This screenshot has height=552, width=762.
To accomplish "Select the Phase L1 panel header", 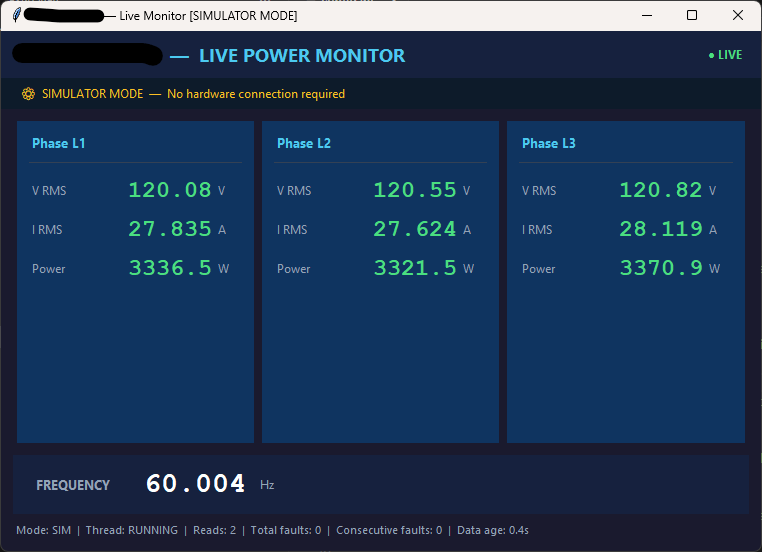I will [59, 143].
